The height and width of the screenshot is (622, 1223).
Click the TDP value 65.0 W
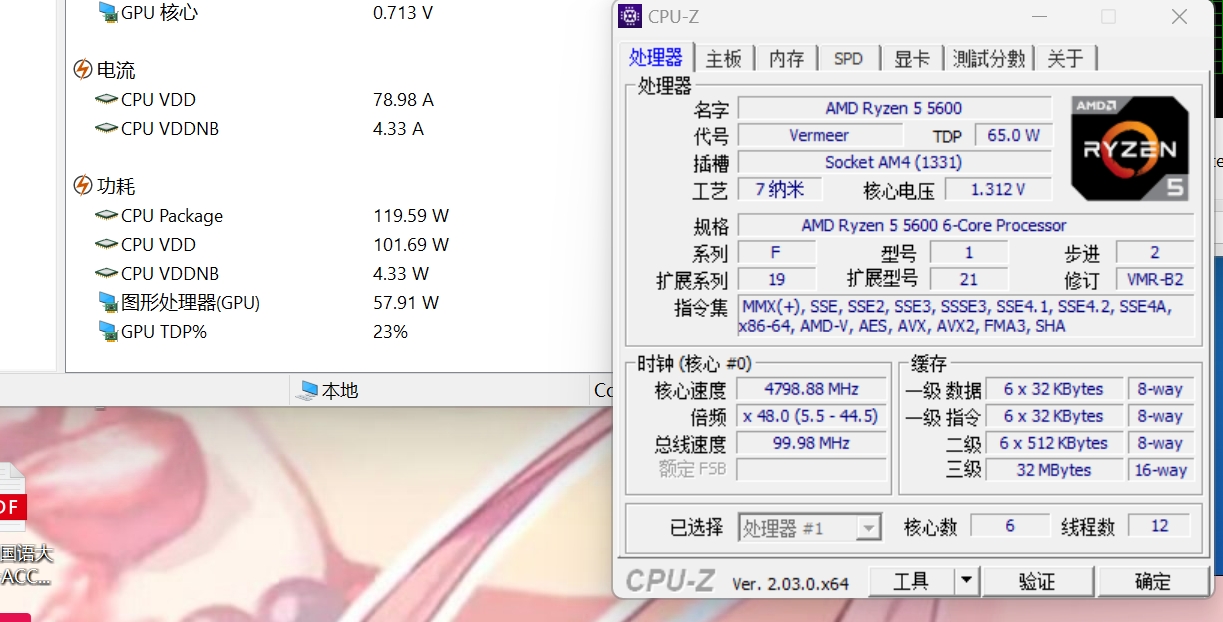pyautogui.click(x=1013, y=135)
